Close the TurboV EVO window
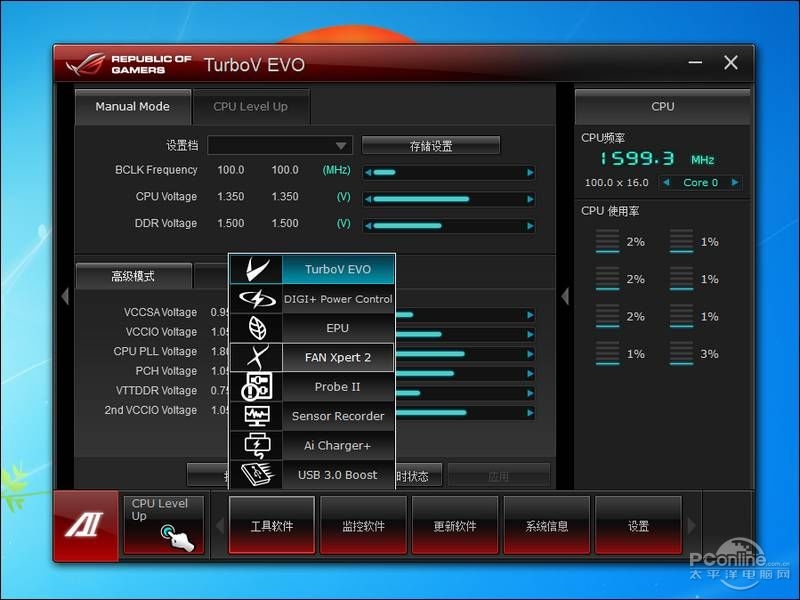Image resolution: width=800 pixels, height=600 pixels. point(731,63)
